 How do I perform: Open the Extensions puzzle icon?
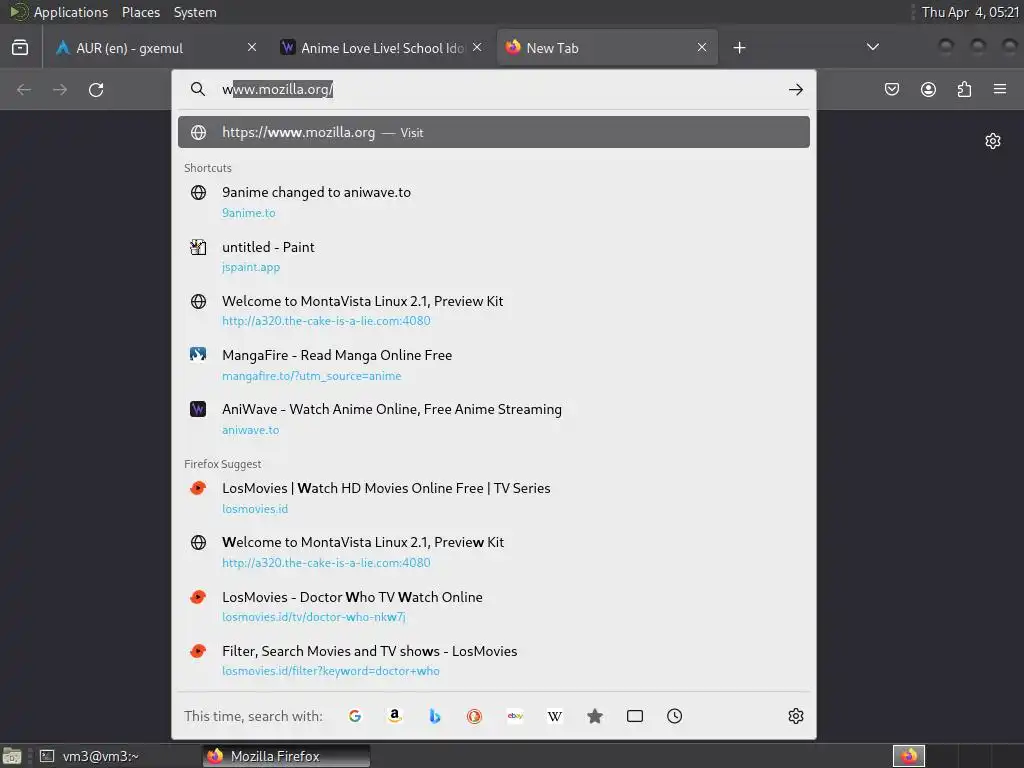pyautogui.click(x=964, y=89)
